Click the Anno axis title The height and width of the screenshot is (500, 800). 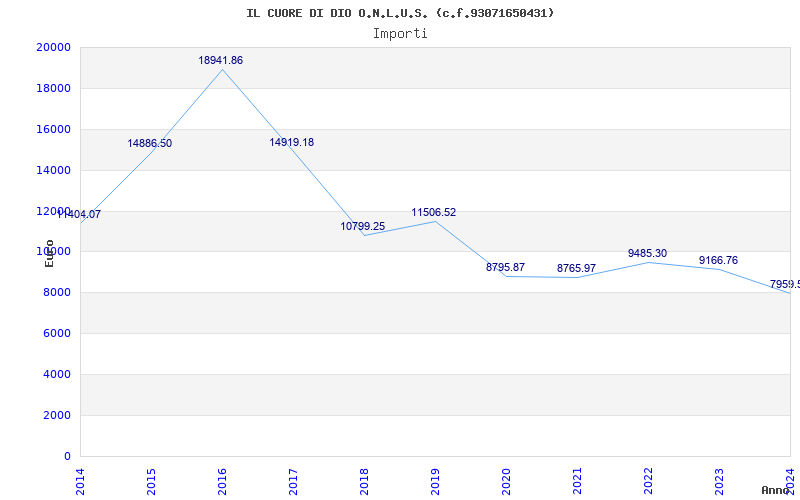pyautogui.click(x=776, y=490)
